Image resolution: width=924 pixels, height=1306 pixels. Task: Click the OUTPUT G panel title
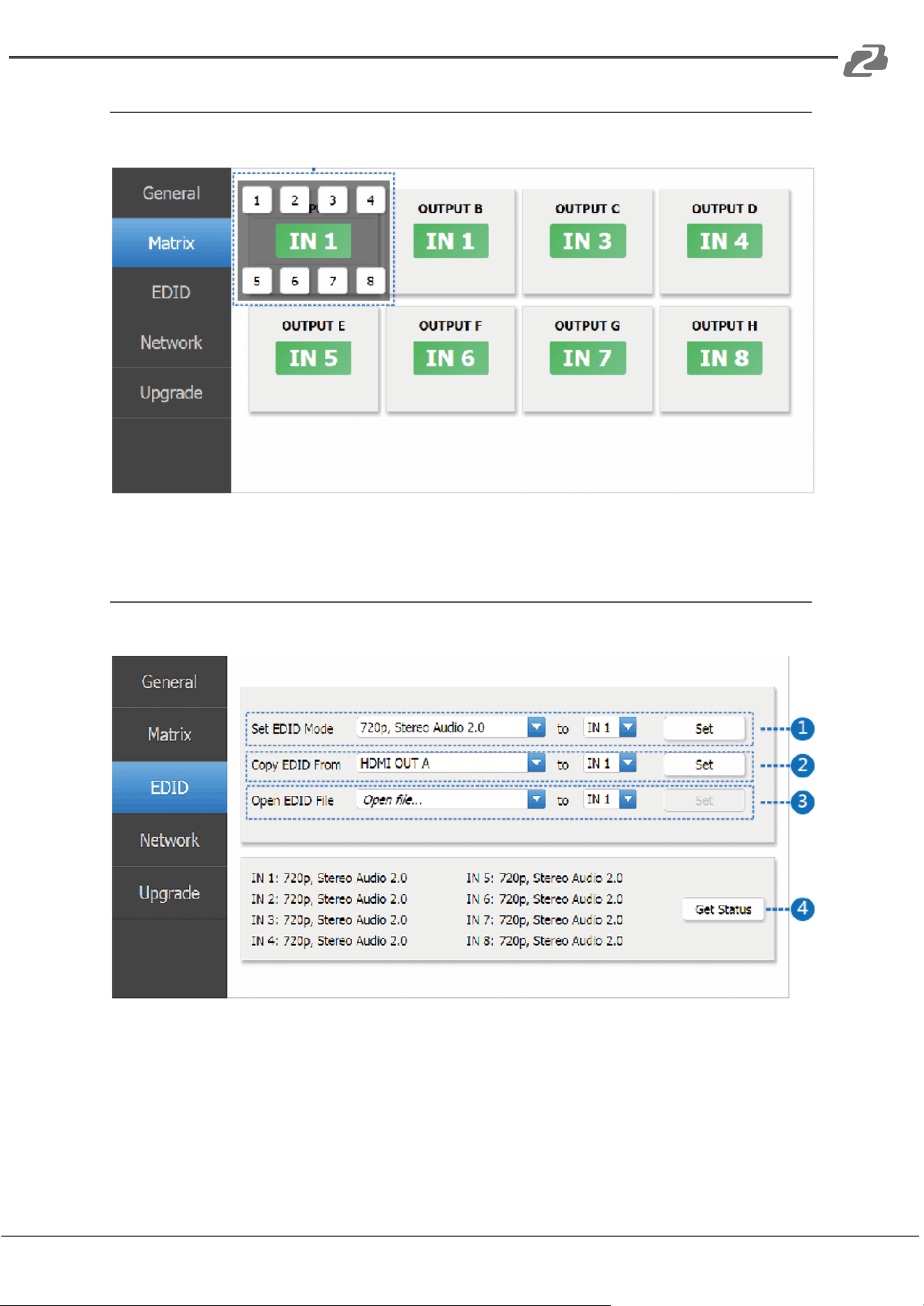tap(587, 326)
